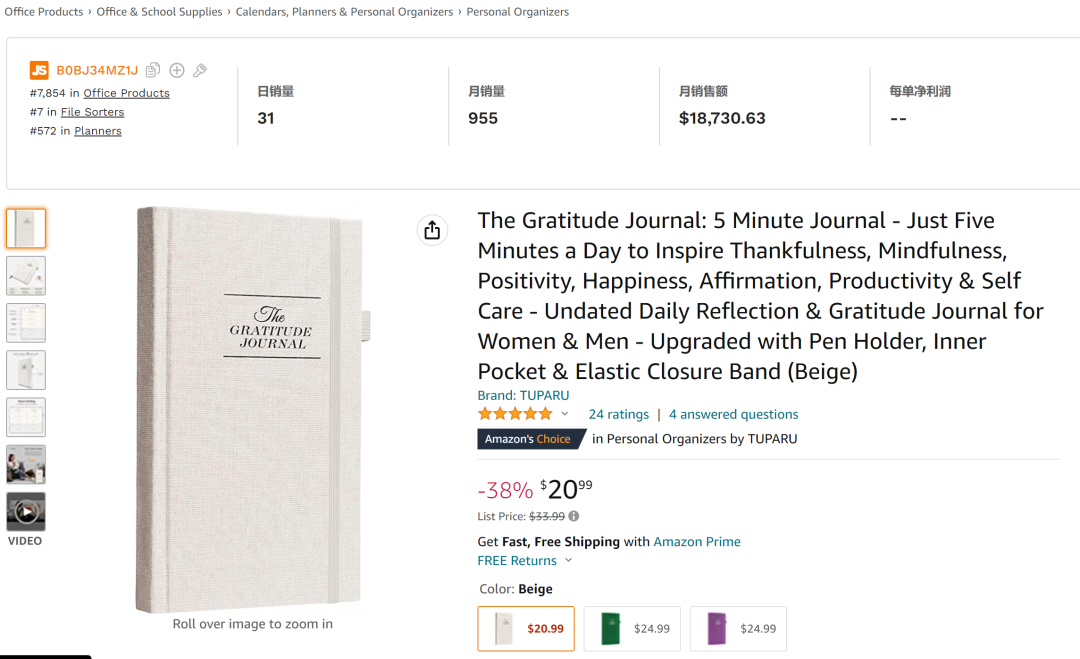Select the Beige color option at $20.99
Screen dimensions: 1080x659
tap(526, 628)
